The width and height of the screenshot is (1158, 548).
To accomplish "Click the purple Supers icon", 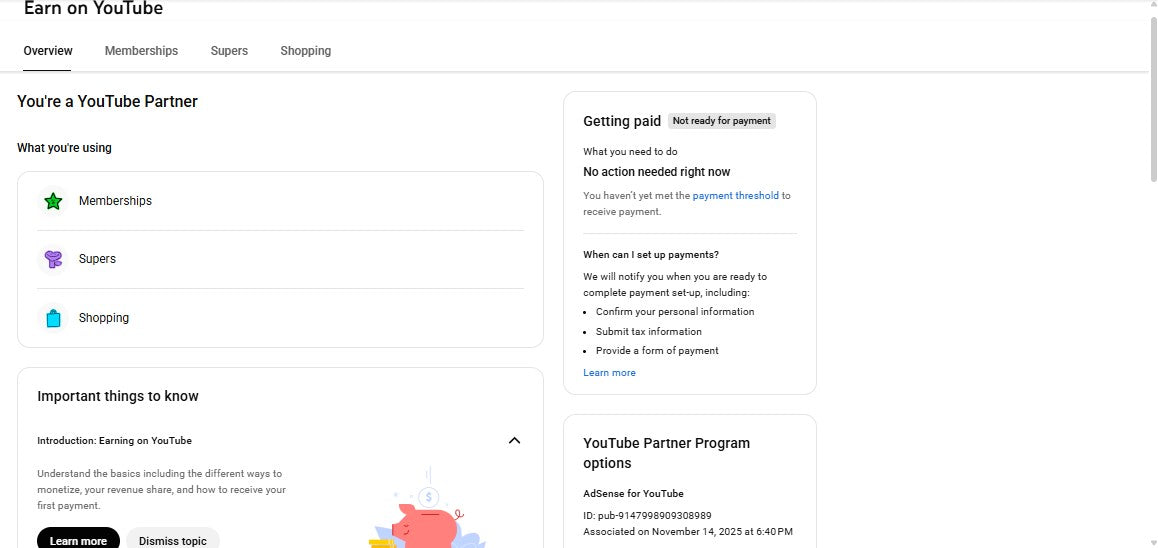I will point(53,259).
